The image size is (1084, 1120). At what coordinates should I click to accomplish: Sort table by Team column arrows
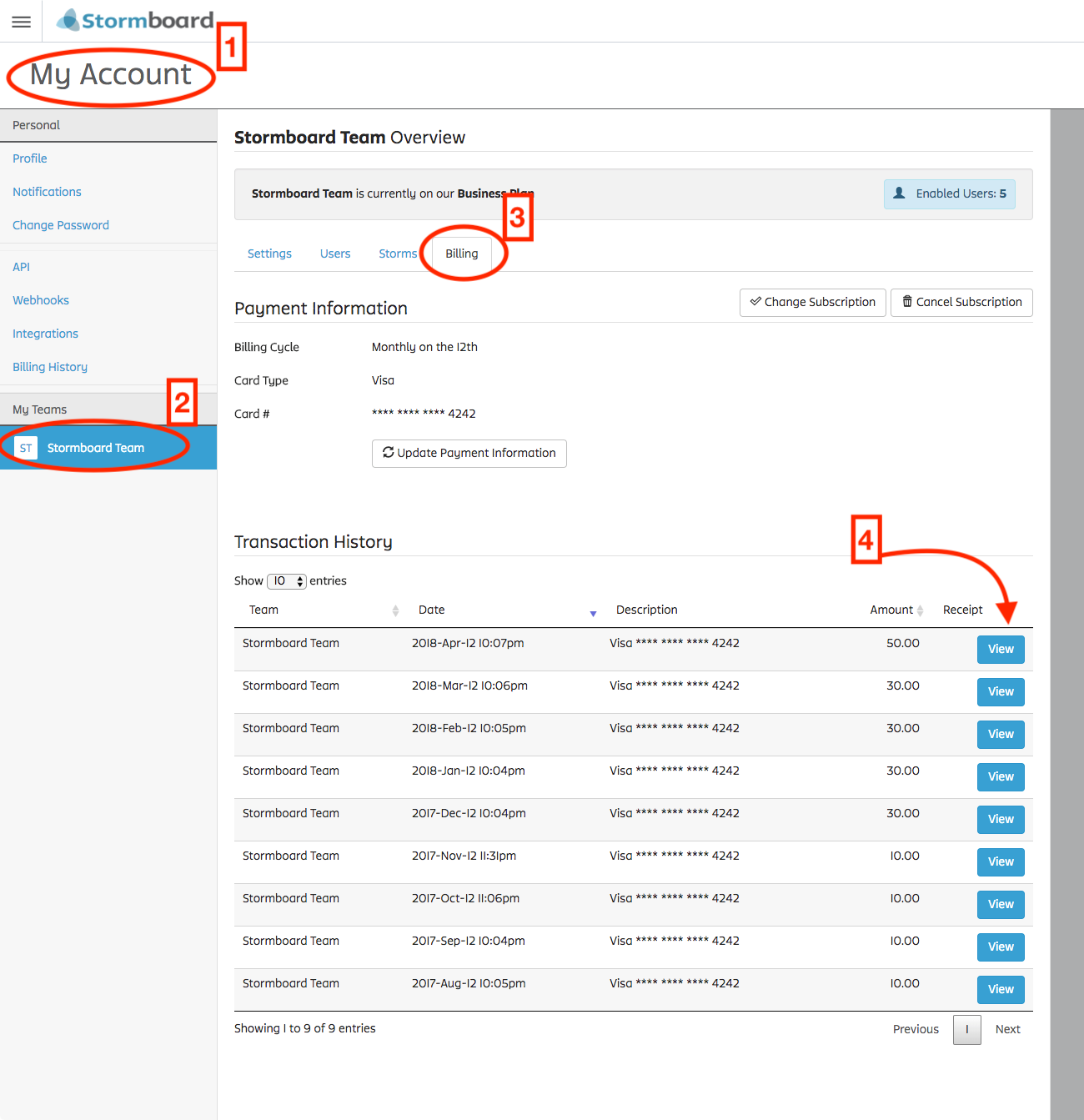(395, 610)
